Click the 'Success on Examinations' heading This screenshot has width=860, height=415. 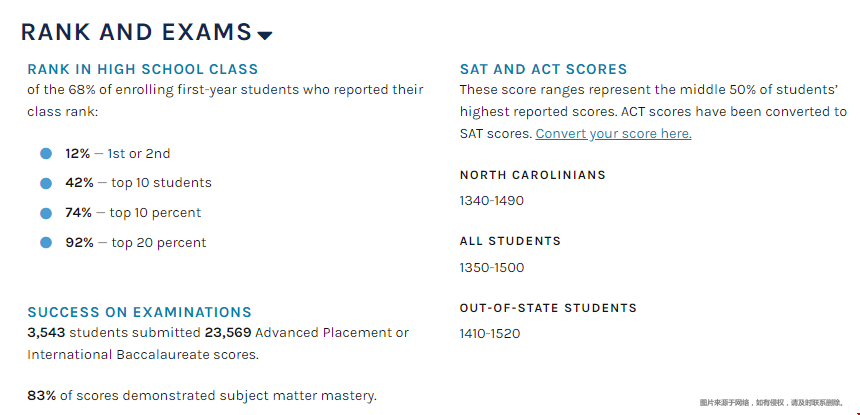tap(139, 312)
